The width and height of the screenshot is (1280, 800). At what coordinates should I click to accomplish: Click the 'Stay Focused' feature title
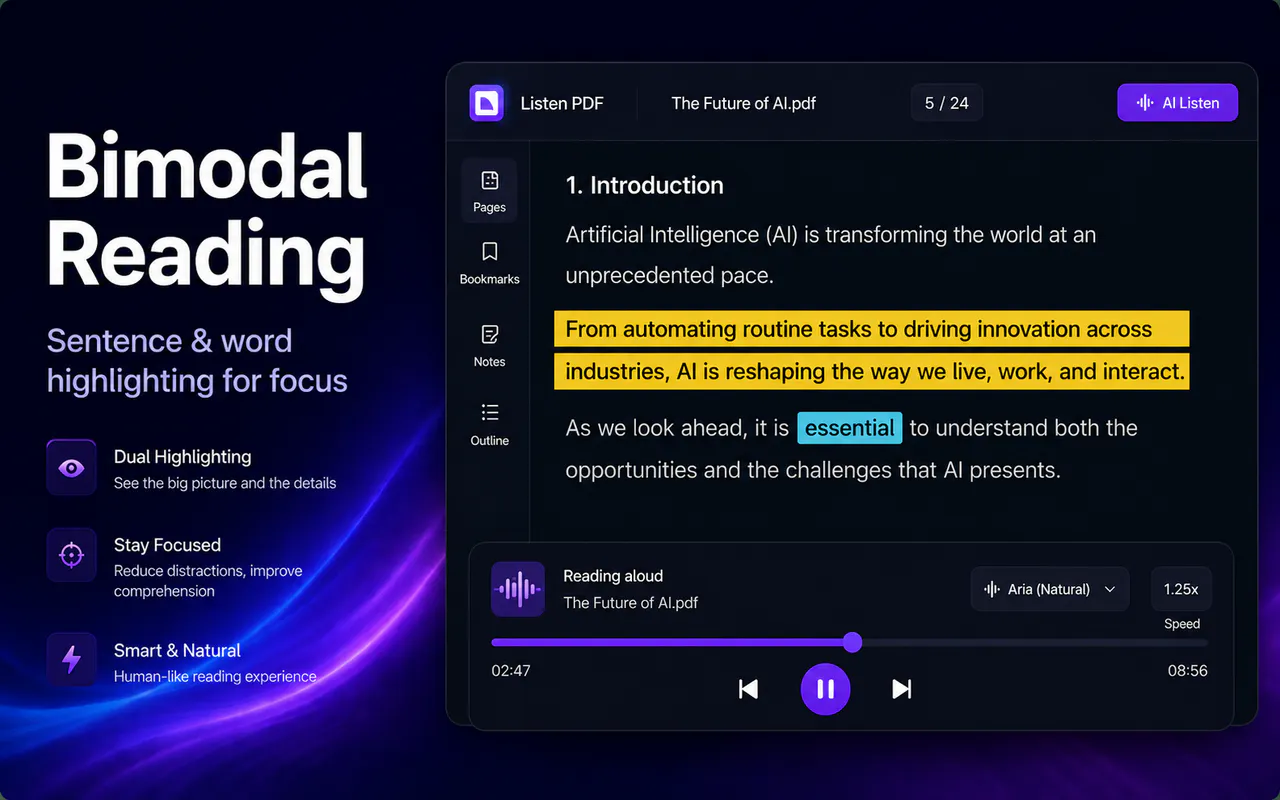167,545
